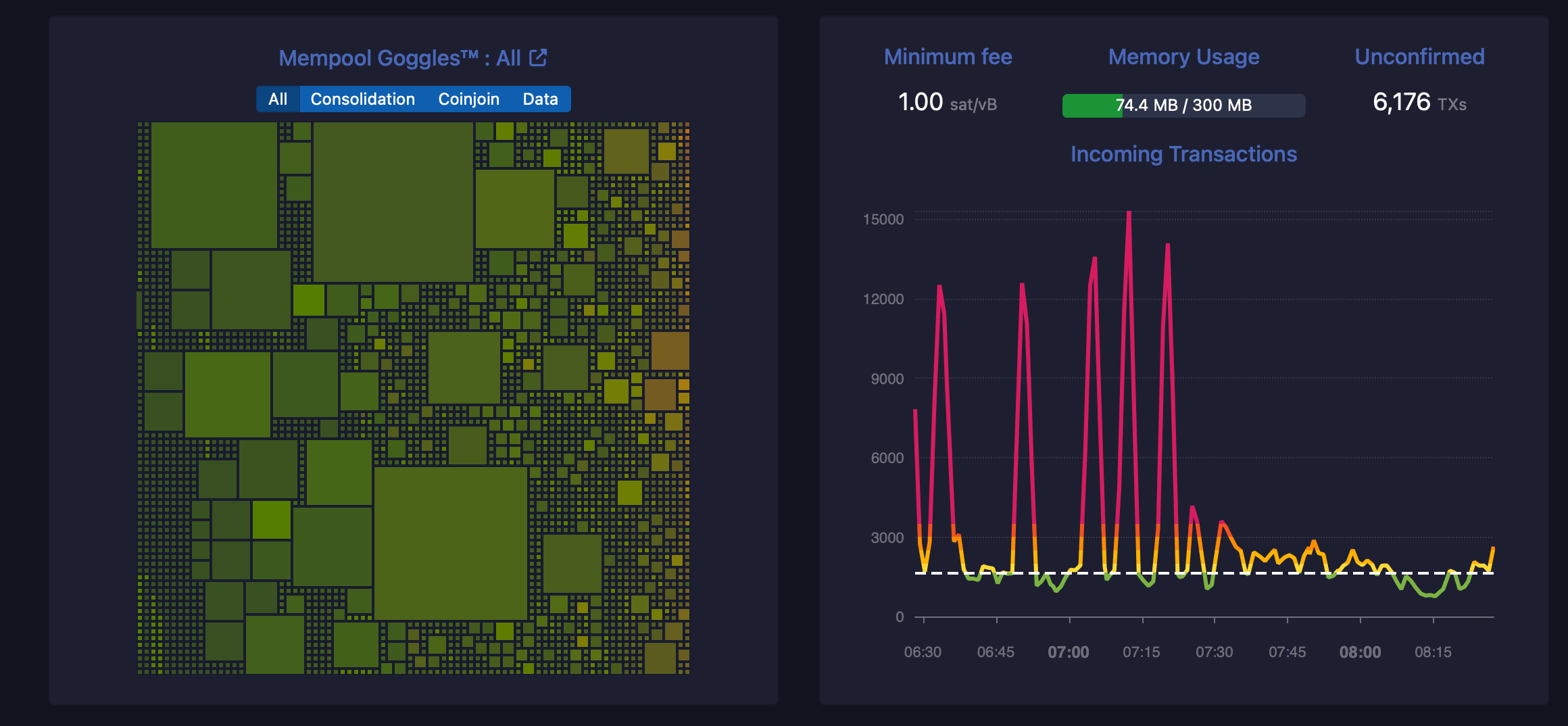
Task: Click the 15000 label on the y-axis
Action: (x=883, y=220)
